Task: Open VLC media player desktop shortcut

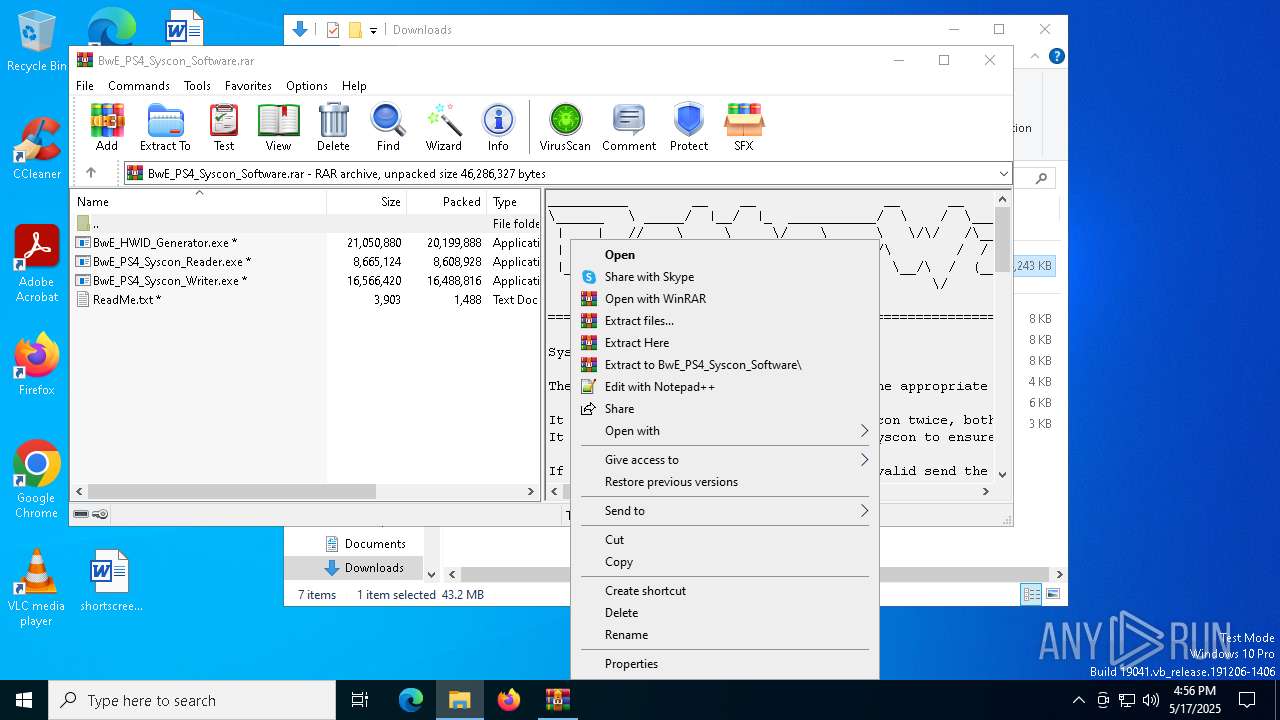Action: pyautogui.click(x=37, y=588)
